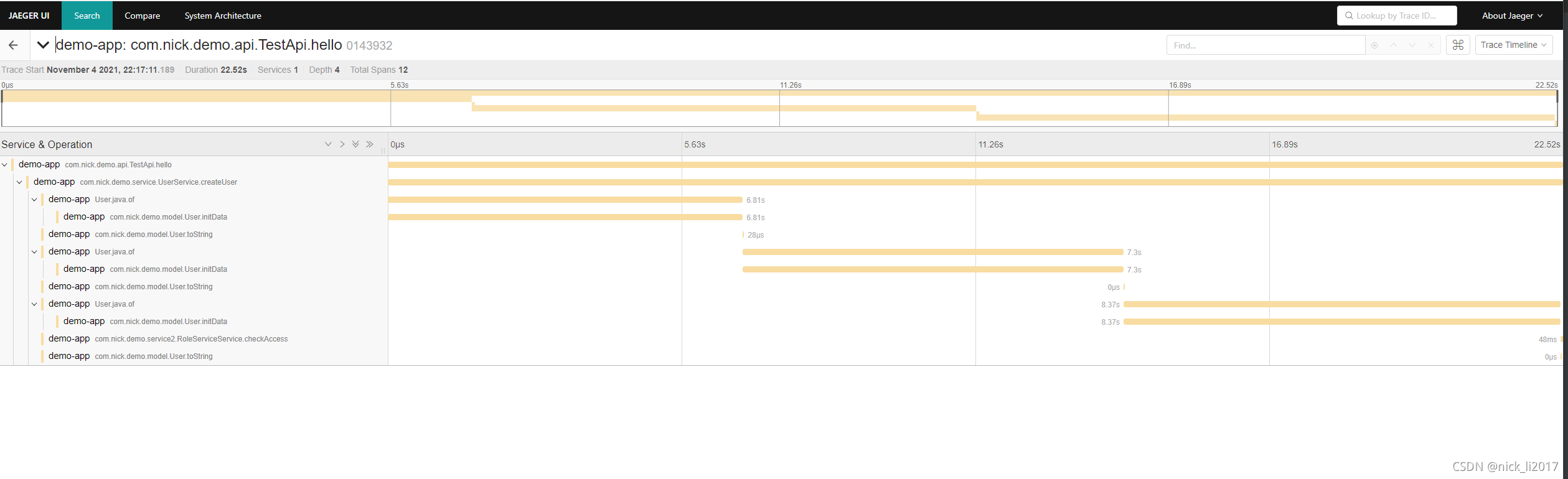Click the 48ms checkAccess span label

[1547, 340]
